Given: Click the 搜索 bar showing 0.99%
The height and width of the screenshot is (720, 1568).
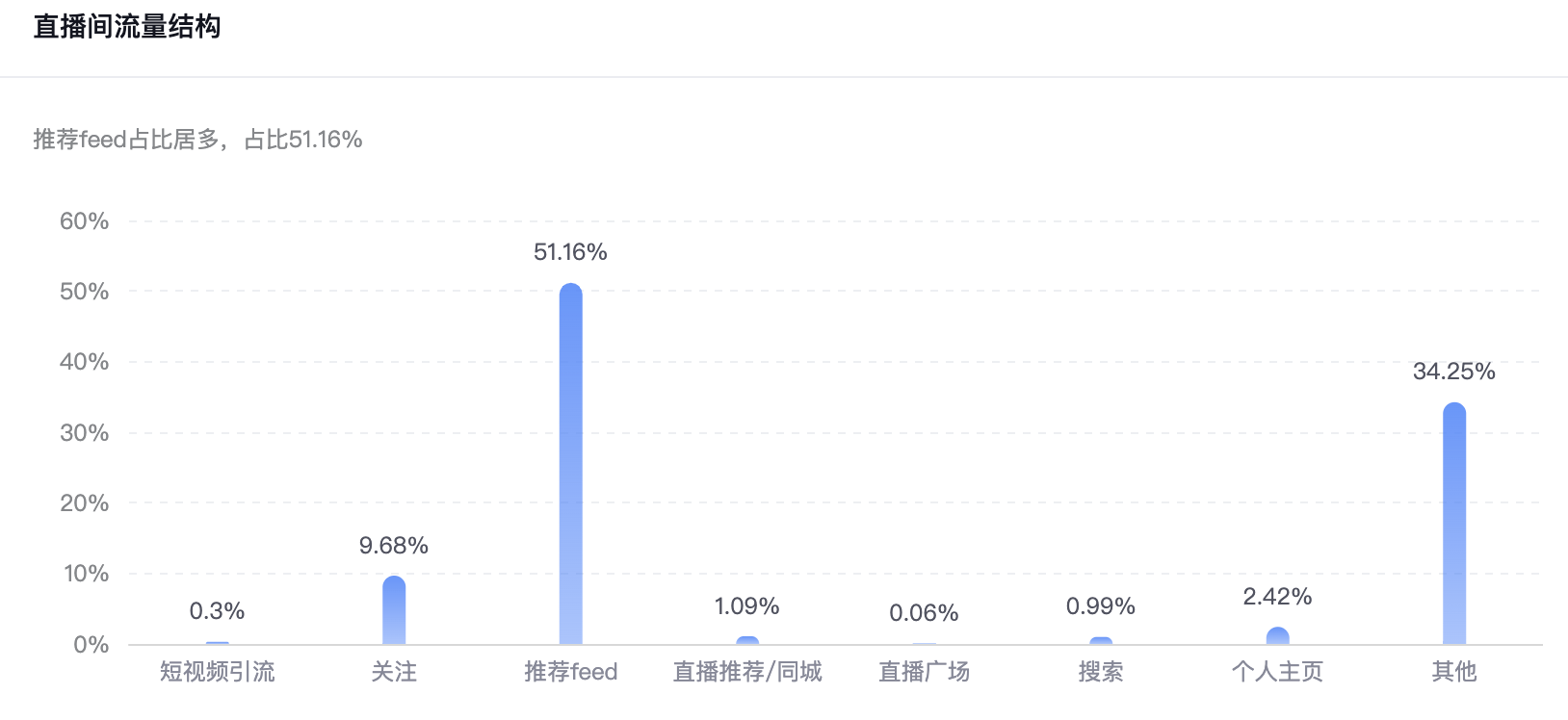Looking at the screenshot, I should click(1101, 641).
